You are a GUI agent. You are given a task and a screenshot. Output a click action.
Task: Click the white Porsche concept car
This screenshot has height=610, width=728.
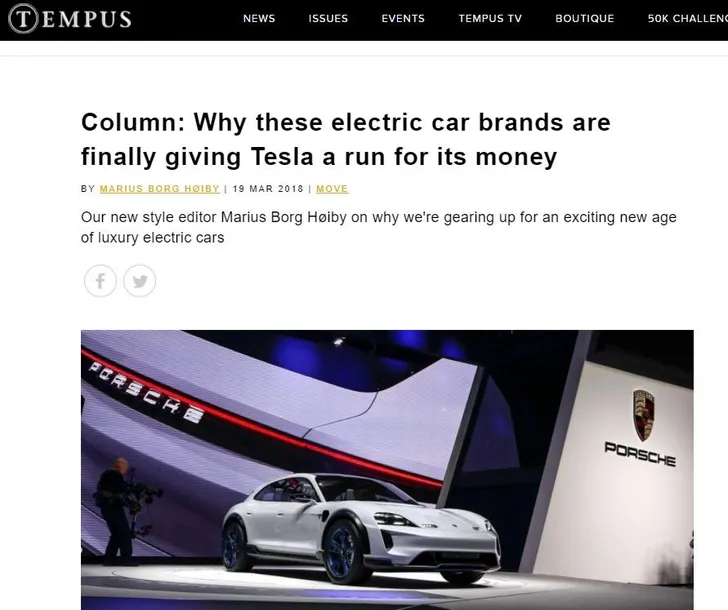361,528
